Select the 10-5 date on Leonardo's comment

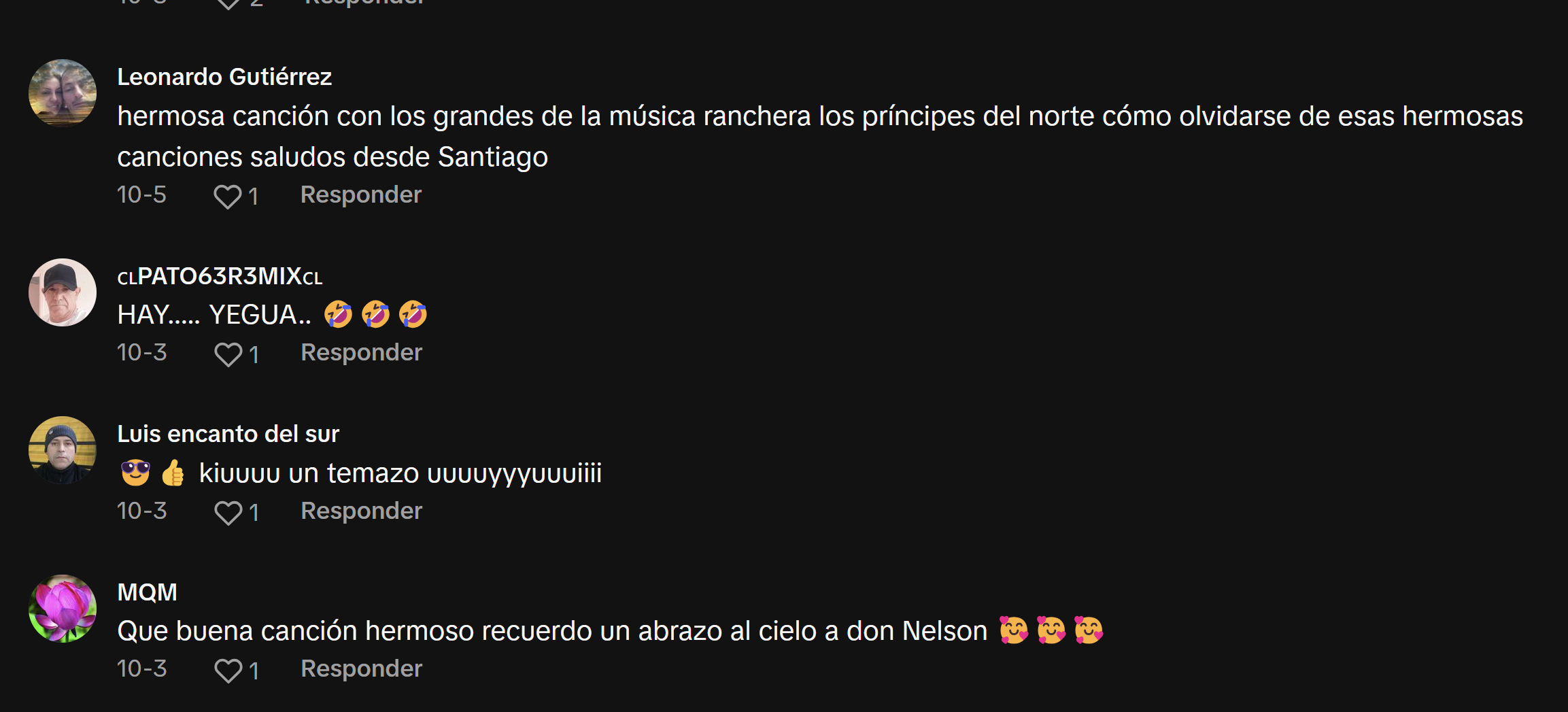coord(141,194)
